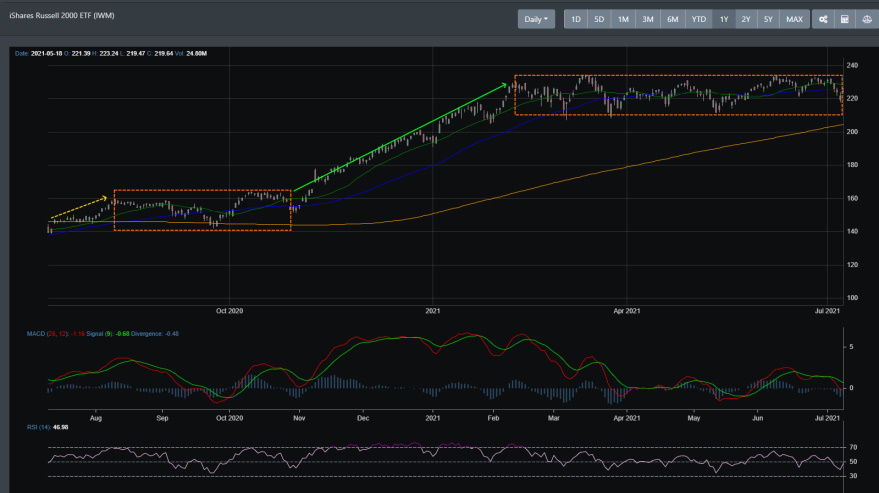Viewport: 879px width, 493px height.
Task: Click the Date 2021-05-18 data readout
Action: click(x=39, y=54)
